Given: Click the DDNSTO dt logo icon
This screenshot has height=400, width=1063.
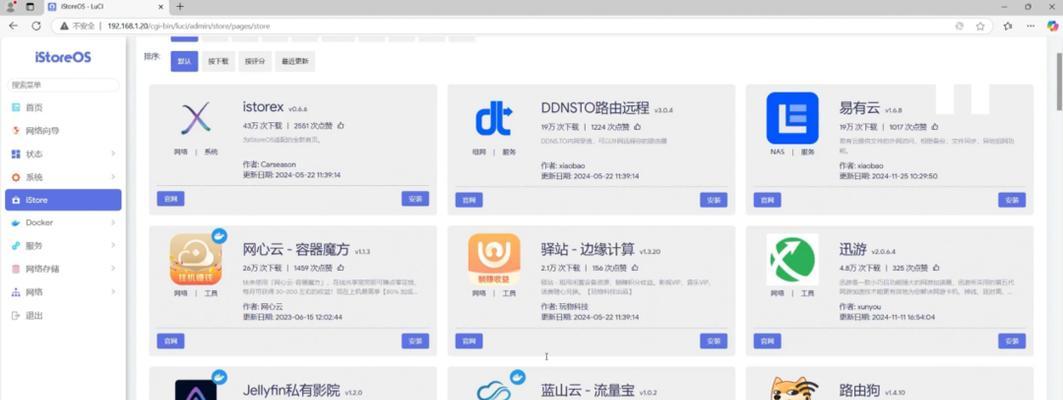Looking at the screenshot, I should click(x=494, y=119).
